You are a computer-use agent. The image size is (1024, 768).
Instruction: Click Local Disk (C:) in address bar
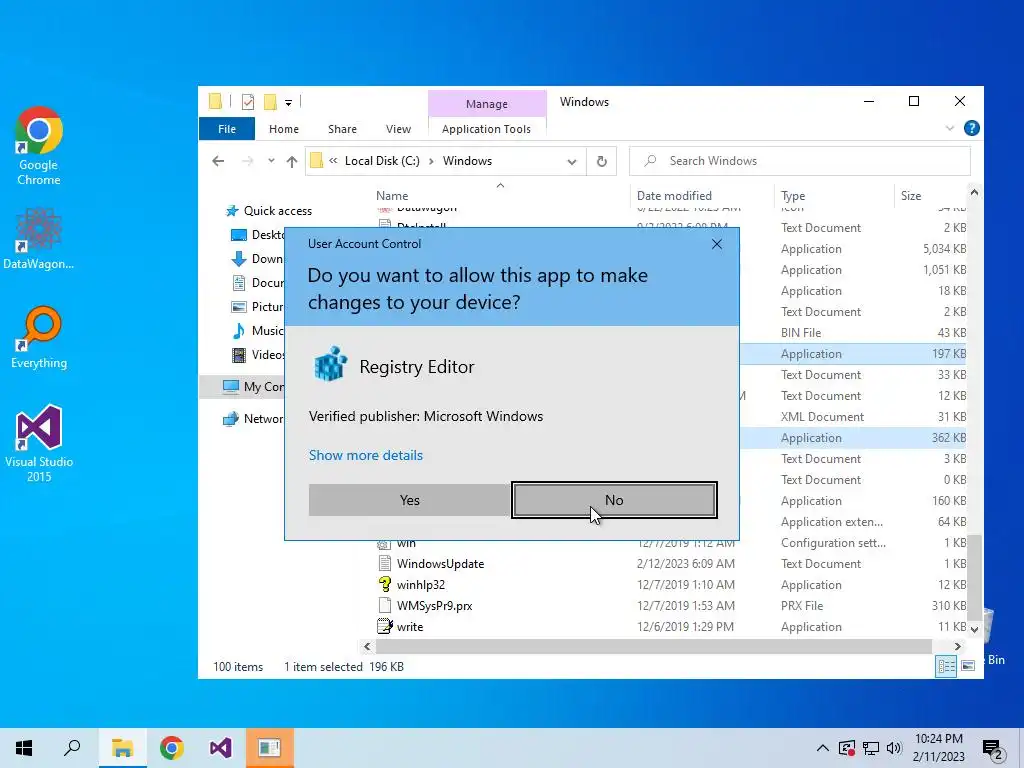click(382, 161)
